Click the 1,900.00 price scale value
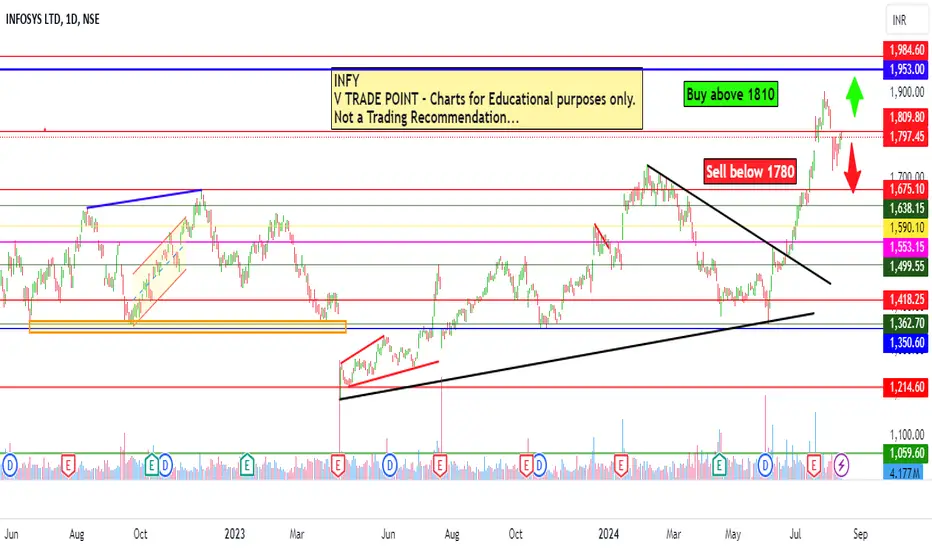 907,92
